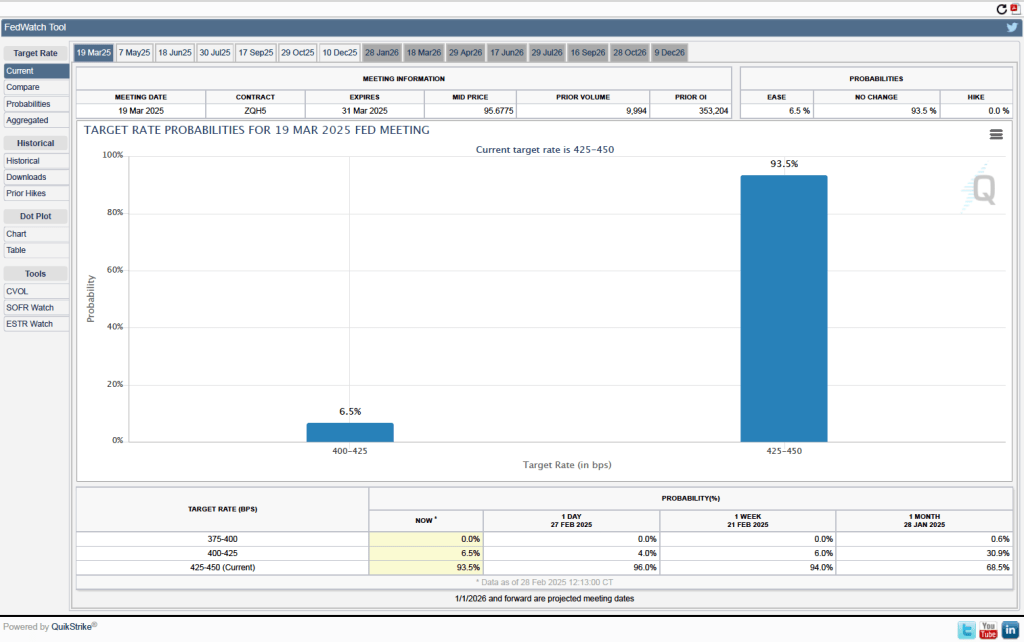Open the YouTube icon in footer
The height and width of the screenshot is (642, 1024).
(988, 629)
